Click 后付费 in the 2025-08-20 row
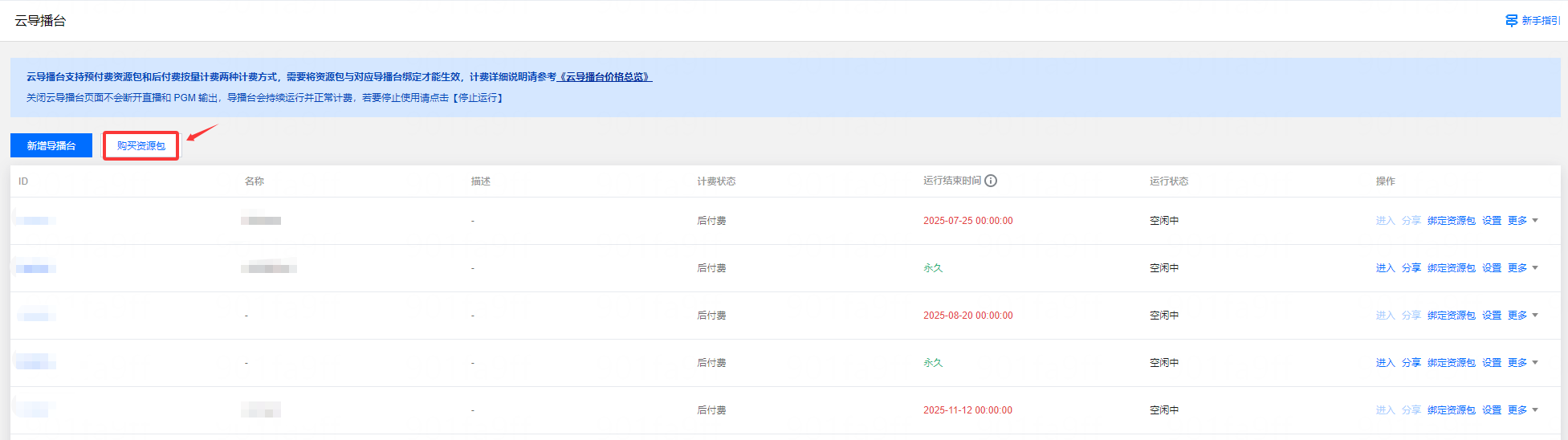 (711, 316)
